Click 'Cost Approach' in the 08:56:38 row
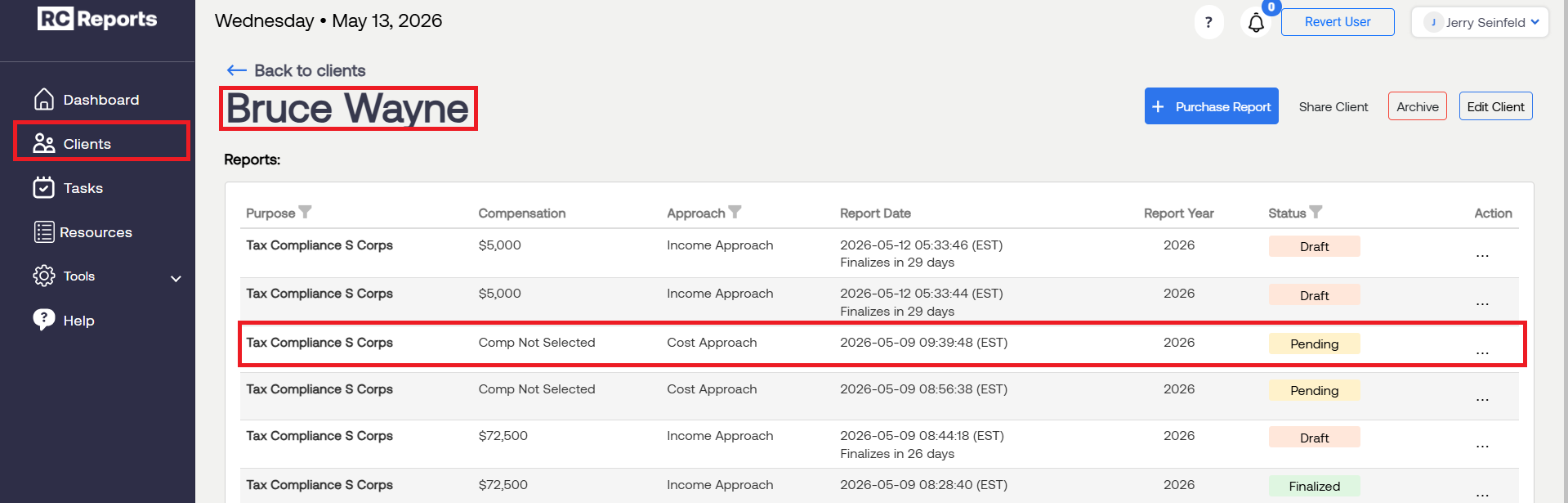The width and height of the screenshot is (1568, 503). pos(712,388)
